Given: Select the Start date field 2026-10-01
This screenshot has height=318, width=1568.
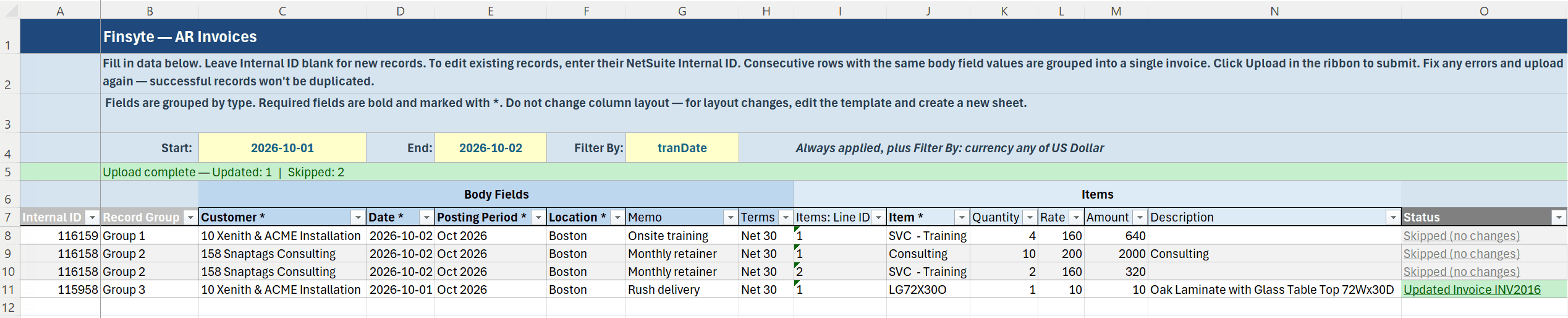Looking at the screenshot, I should [x=282, y=148].
